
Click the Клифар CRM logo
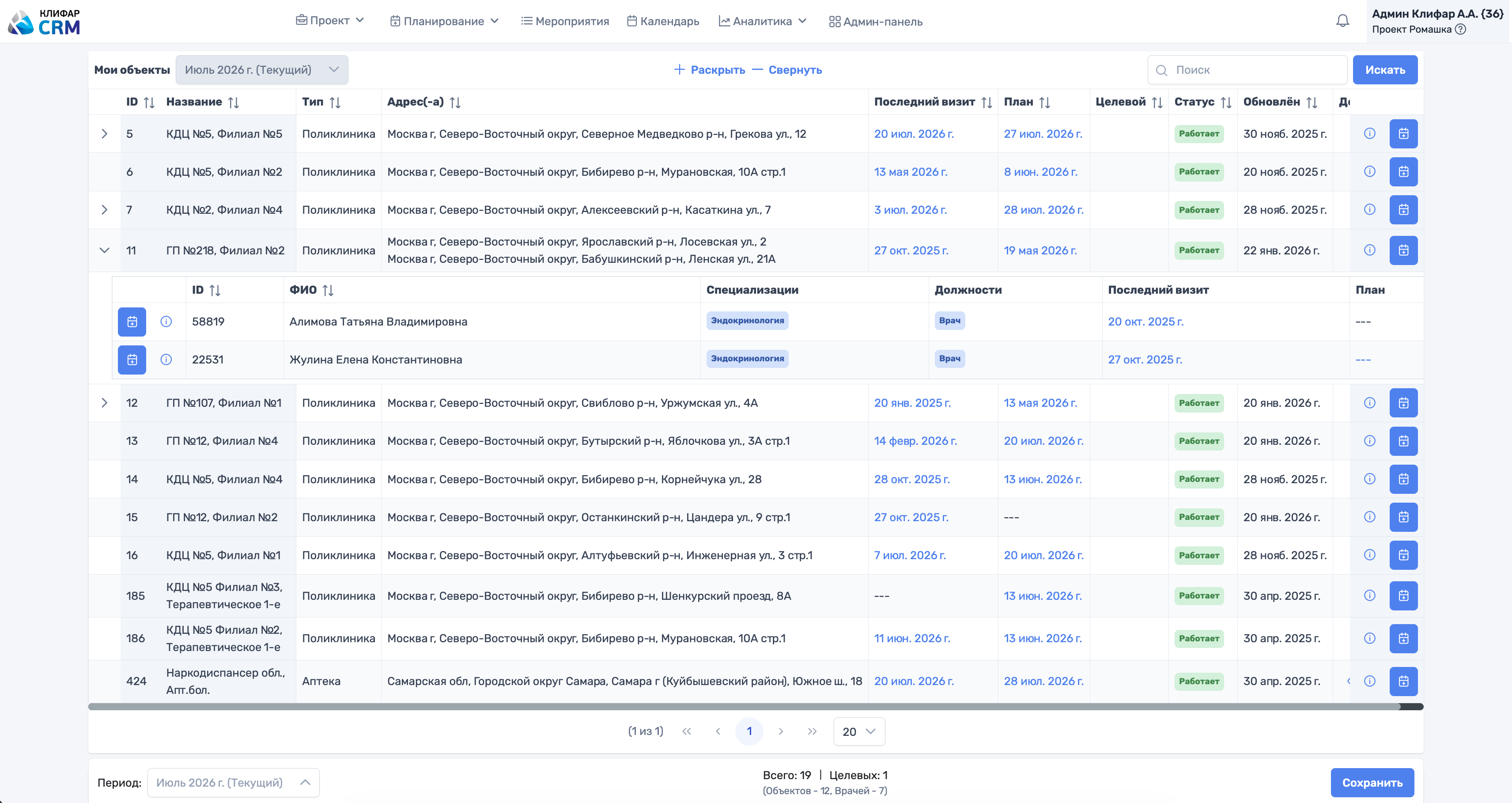tap(44, 22)
